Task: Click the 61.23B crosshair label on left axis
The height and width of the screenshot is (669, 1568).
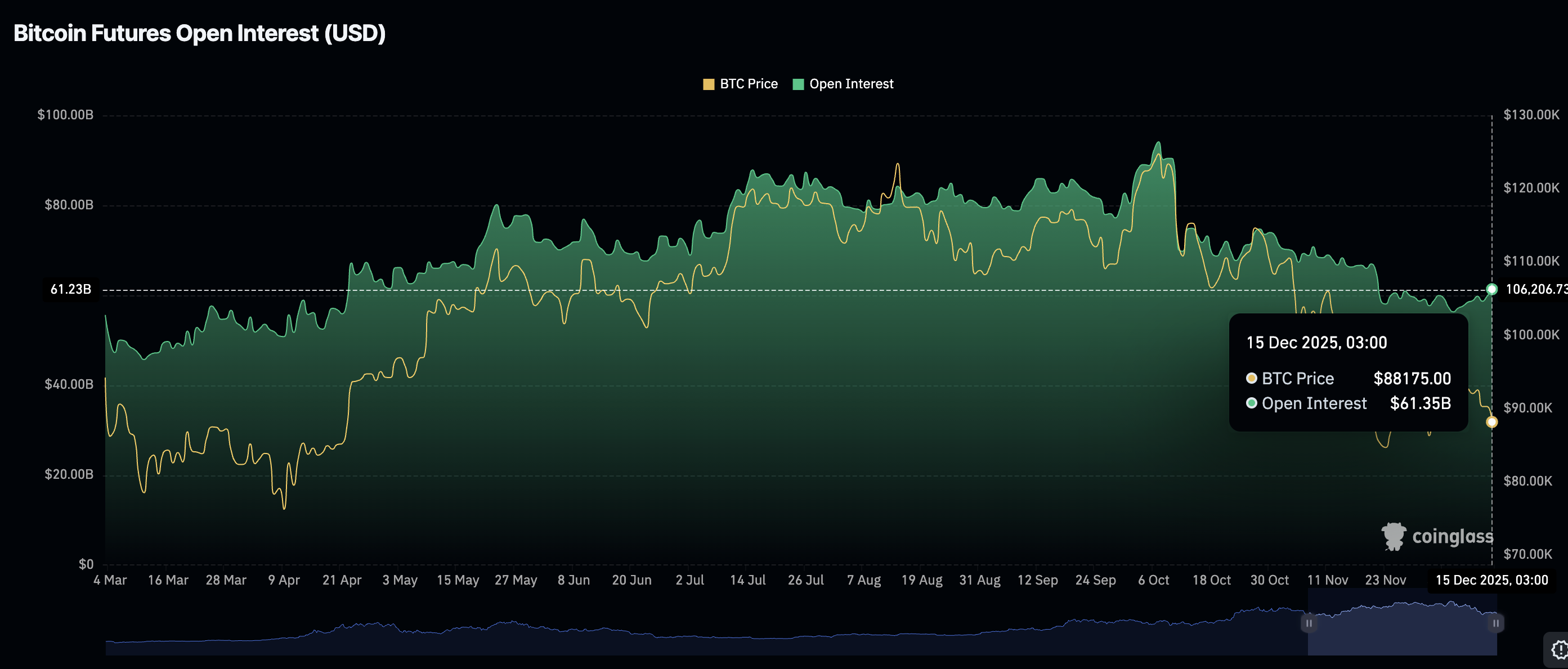Action: pos(71,289)
